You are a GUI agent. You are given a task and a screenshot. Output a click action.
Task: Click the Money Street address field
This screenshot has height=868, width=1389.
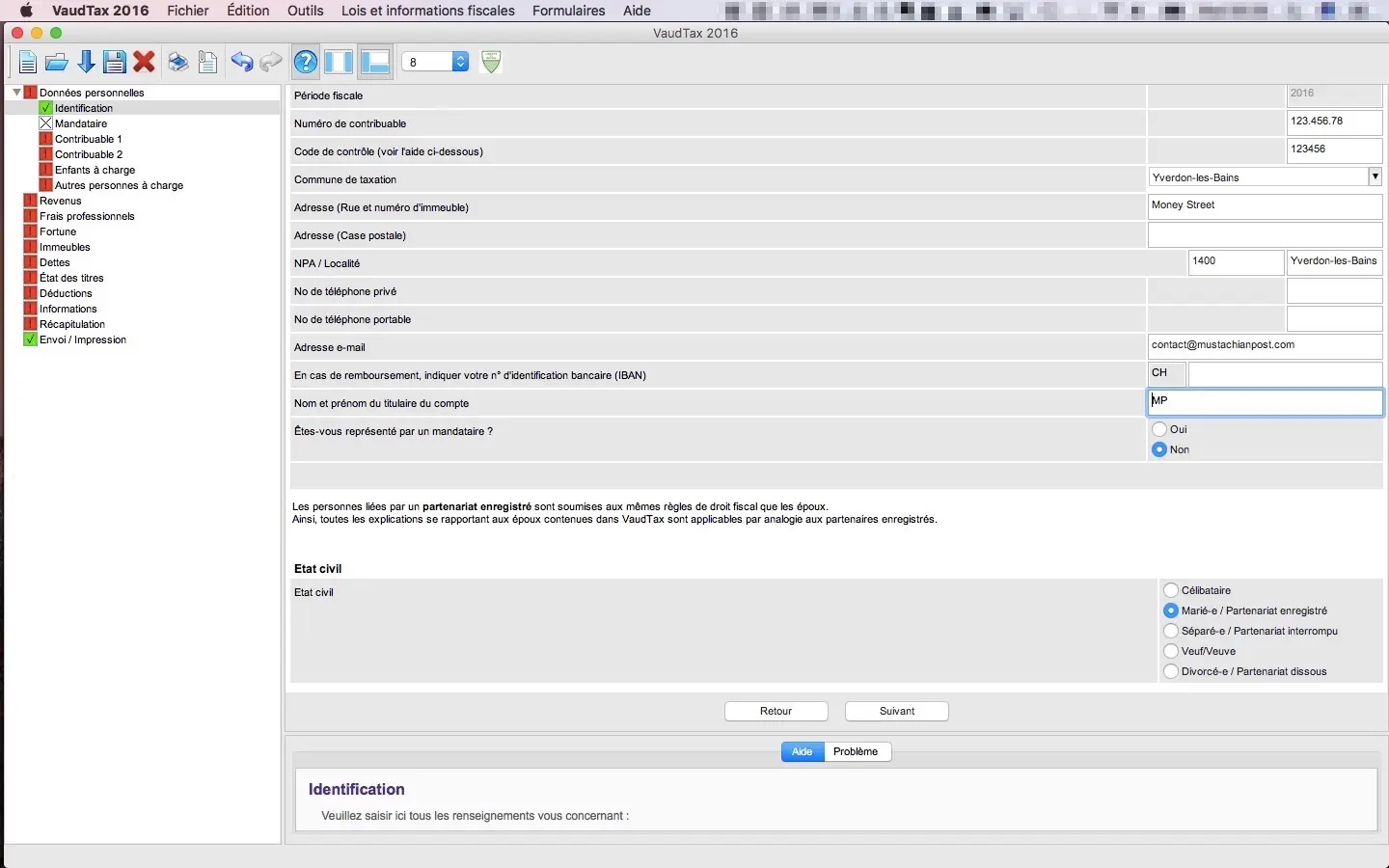click(x=1266, y=206)
